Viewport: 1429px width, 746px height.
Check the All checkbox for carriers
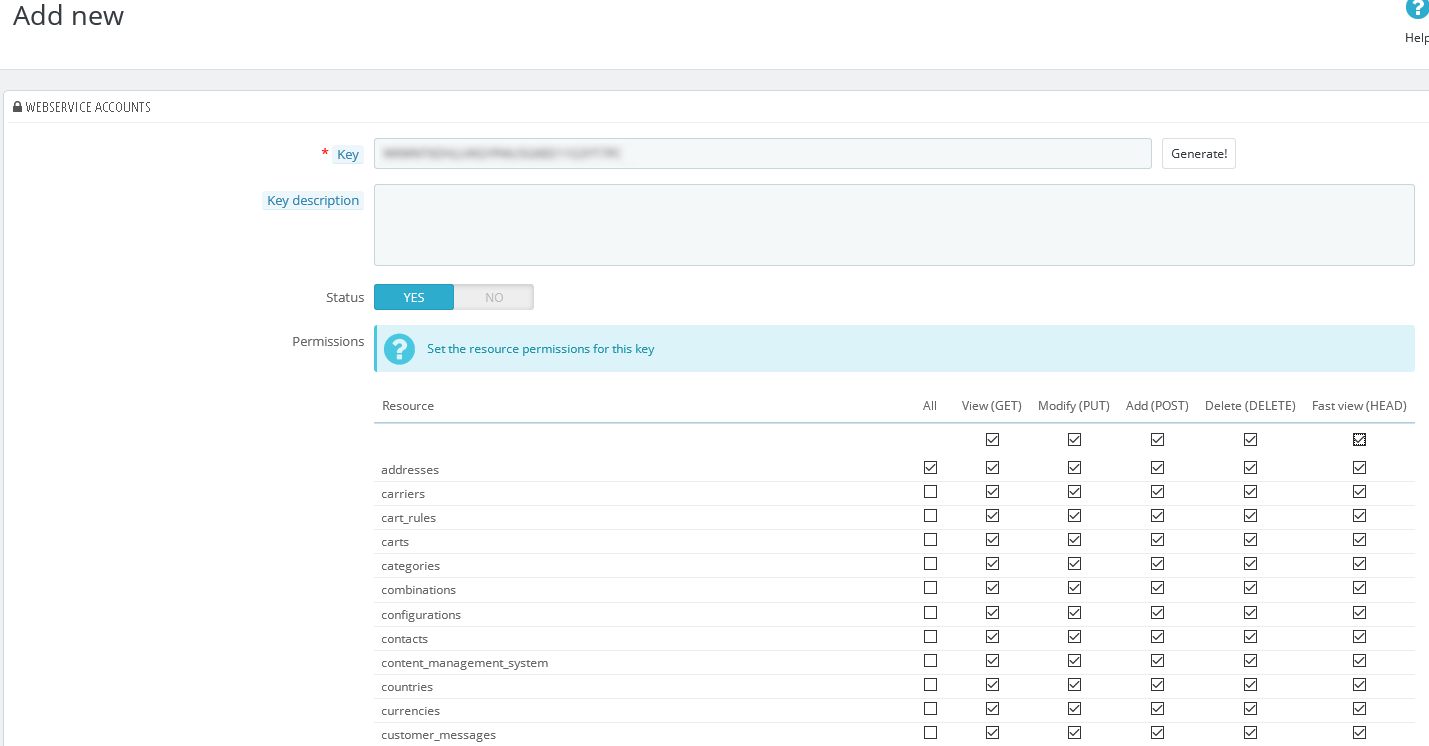click(930, 492)
